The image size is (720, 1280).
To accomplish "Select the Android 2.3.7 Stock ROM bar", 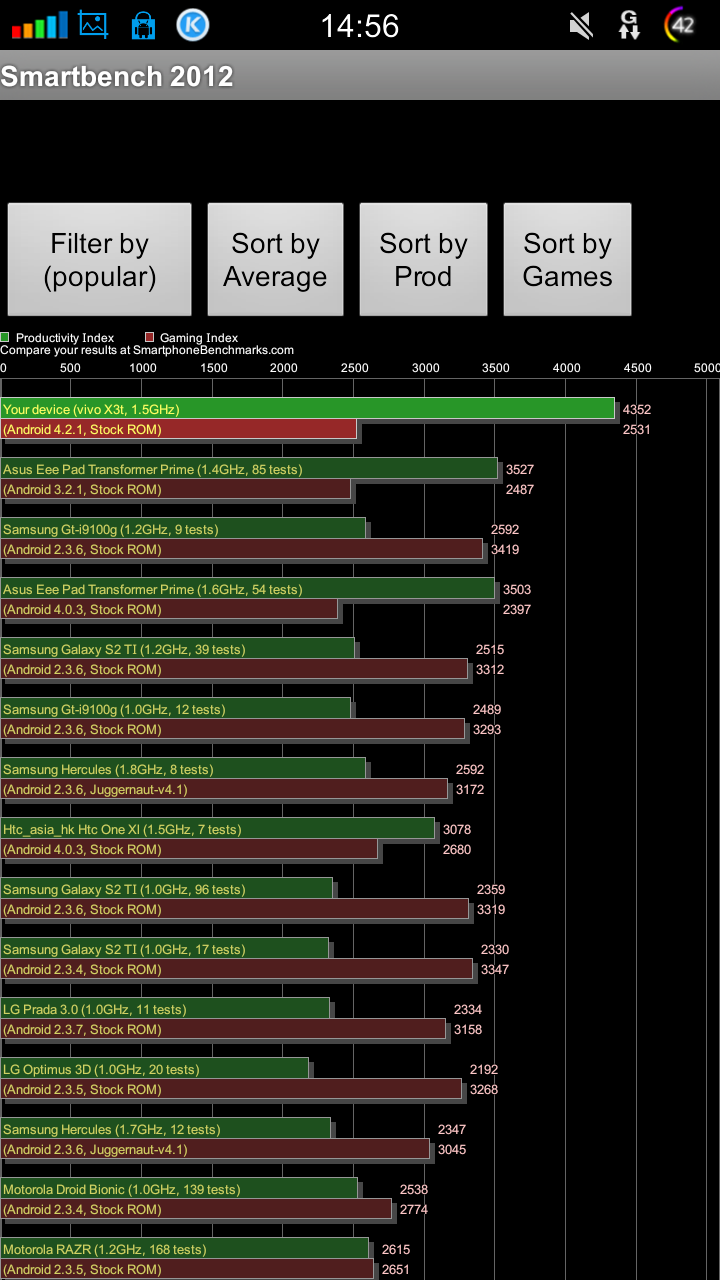I will [x=223, y=1029].
